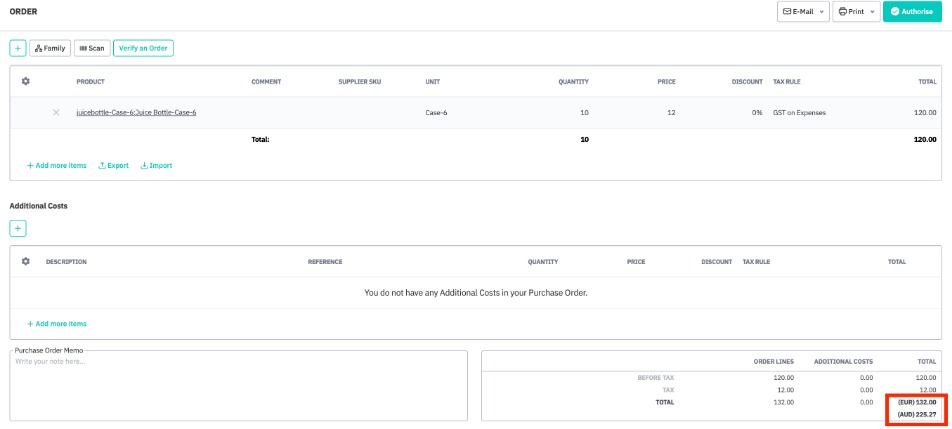The width and height of the screenshot is (952, 429).
Task: Add more items to Additional Costs
Action: coord(57,324)
